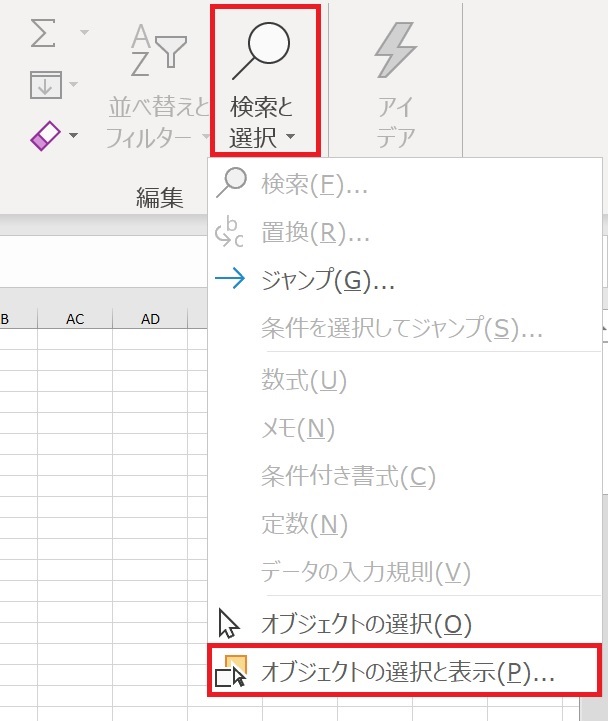Click the オブジェクトの選択 arrow cursor icon

pyautogui.click(x=230, y=624)
